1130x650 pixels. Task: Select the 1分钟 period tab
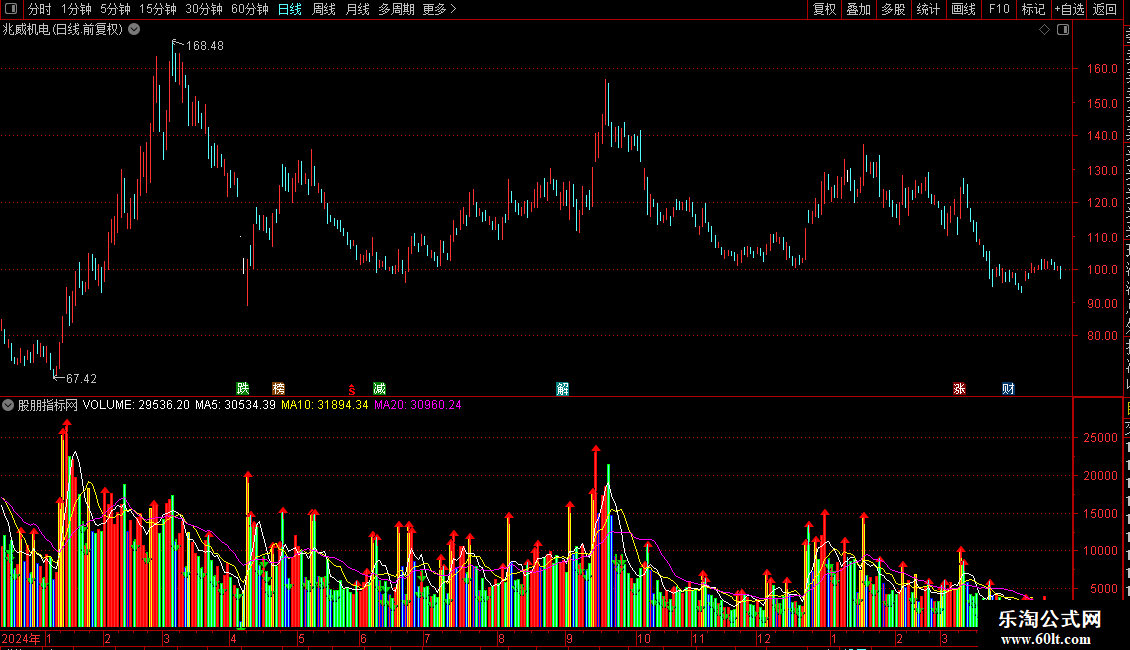tap(76, 9)
